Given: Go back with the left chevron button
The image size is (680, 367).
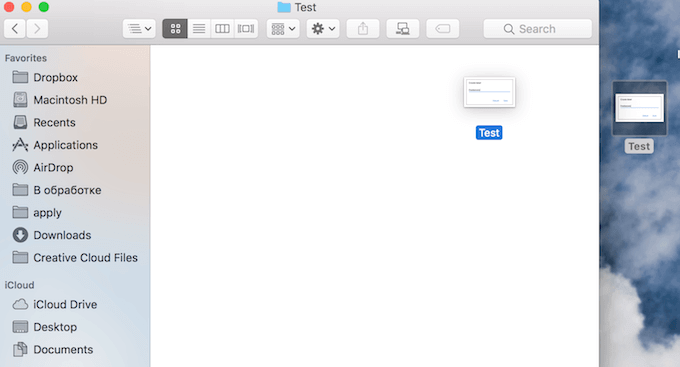Looking at the screenshot, I should (15, 29).
